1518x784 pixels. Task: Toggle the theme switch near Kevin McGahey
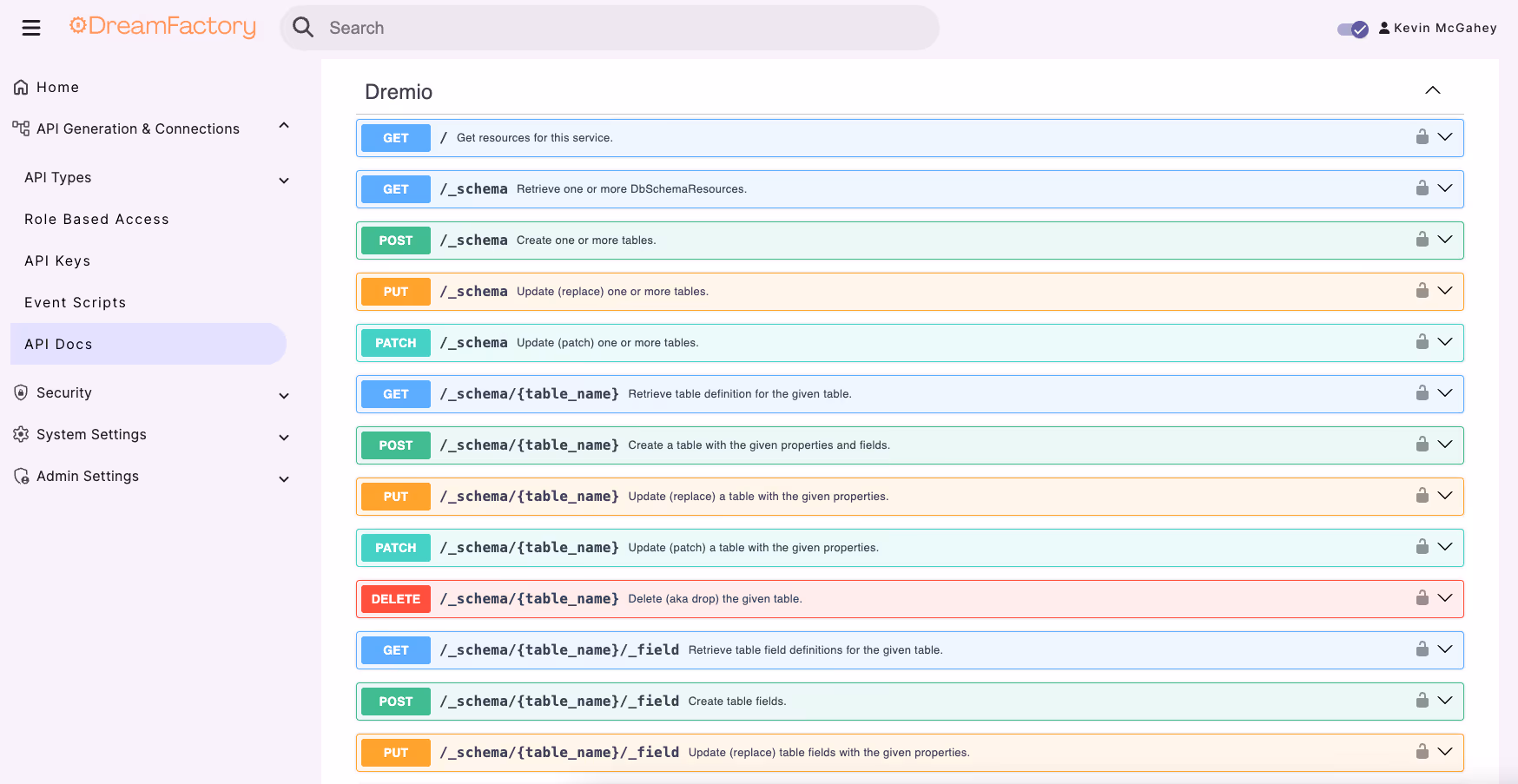1353,29
